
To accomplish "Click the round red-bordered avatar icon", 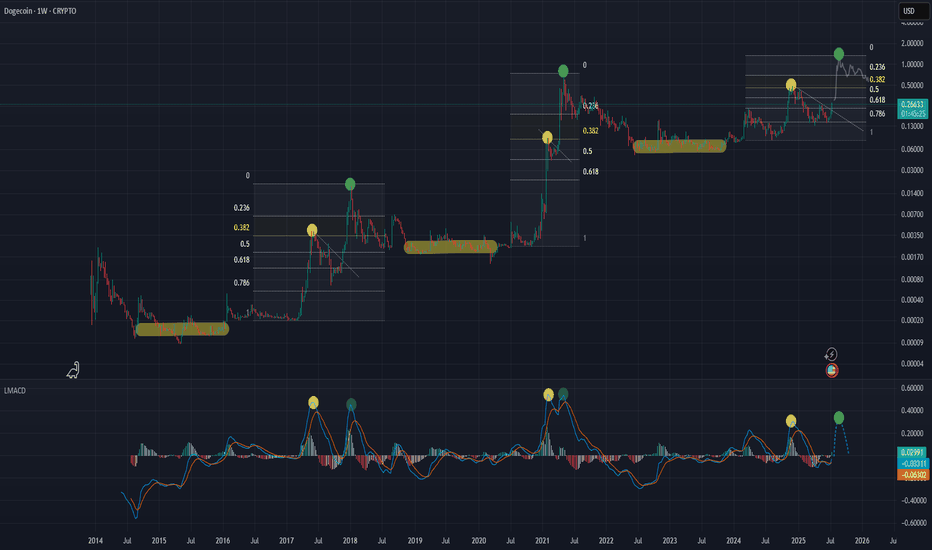I will point(832,370).
